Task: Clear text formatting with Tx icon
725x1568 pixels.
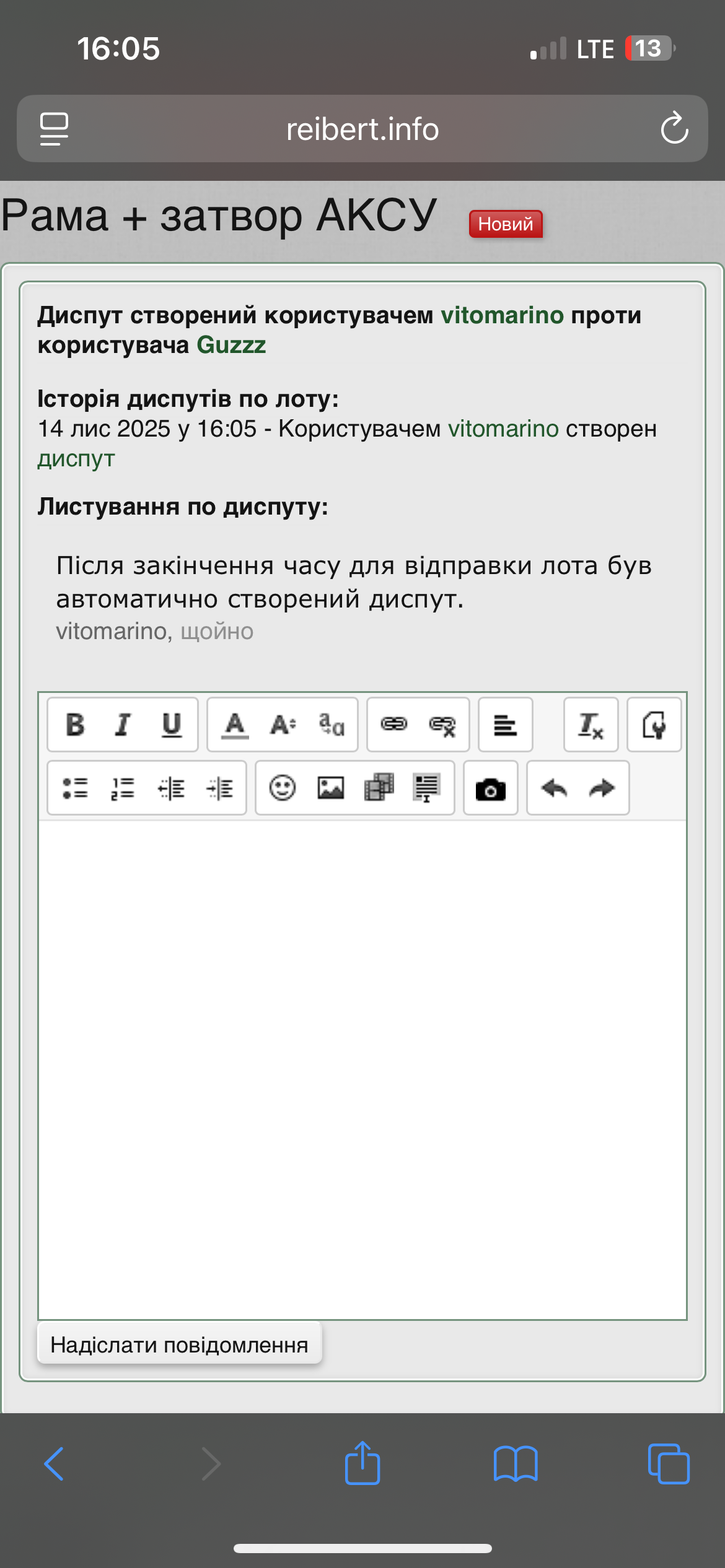Action: (591, 725)
